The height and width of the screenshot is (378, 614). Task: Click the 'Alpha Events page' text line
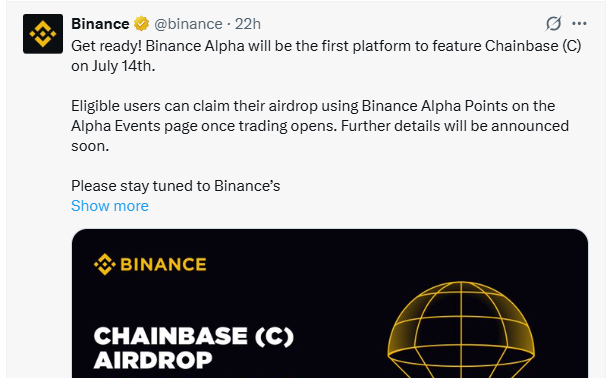[x=320, y=126]
